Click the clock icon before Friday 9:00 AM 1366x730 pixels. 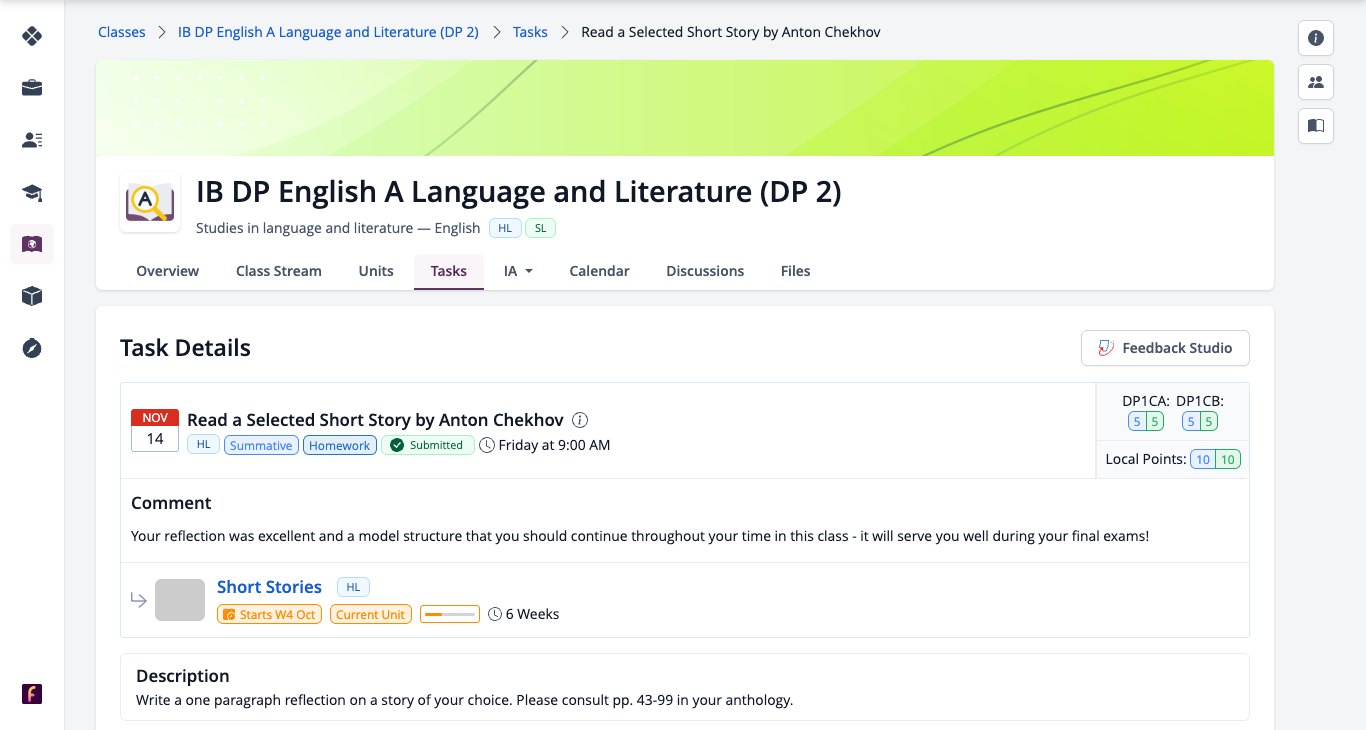click(487, 445)
